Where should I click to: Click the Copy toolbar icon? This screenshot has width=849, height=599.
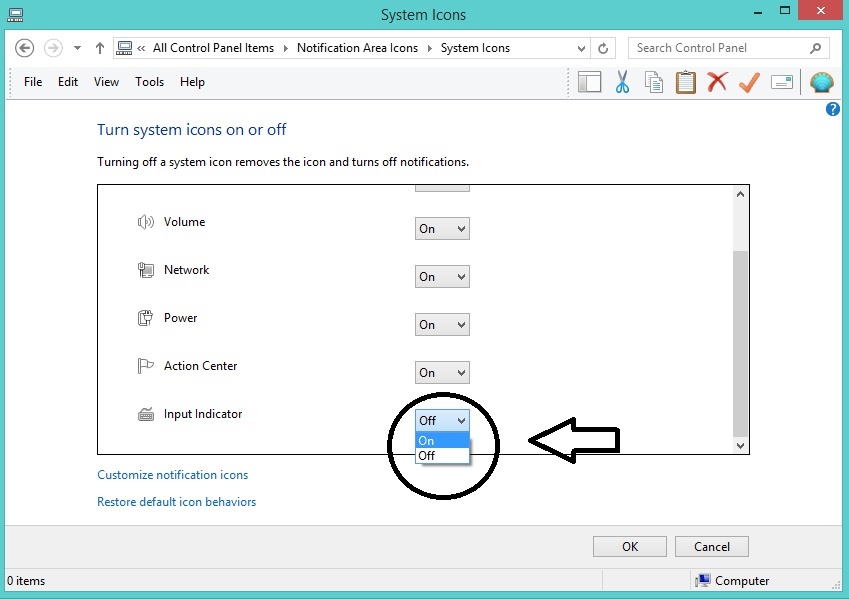(x=654, y=82)
